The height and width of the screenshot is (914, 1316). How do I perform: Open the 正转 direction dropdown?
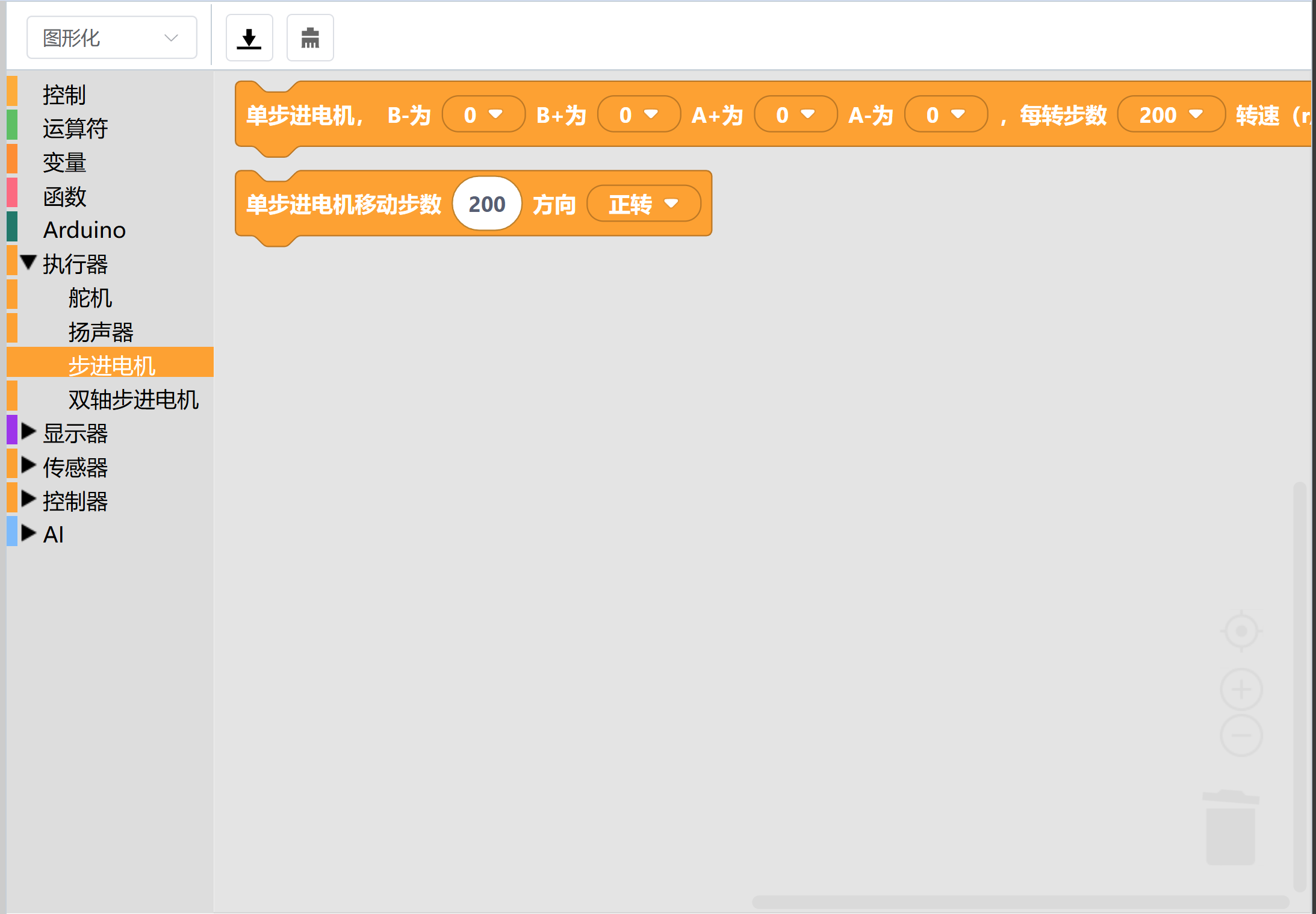(x=643, y=204)
